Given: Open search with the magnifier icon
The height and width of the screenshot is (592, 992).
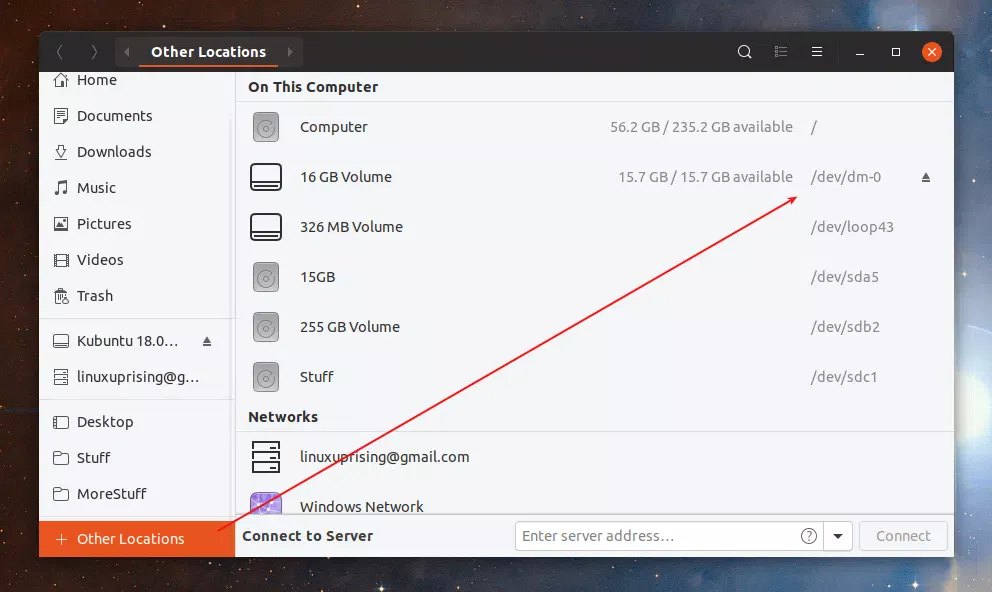Looking at the screenshot, I should (x=745, y=52).
